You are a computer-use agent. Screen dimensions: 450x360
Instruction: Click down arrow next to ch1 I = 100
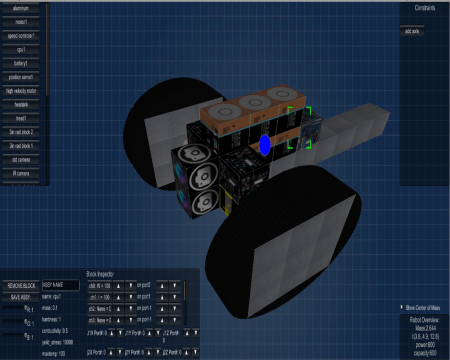tap(131, 297)
